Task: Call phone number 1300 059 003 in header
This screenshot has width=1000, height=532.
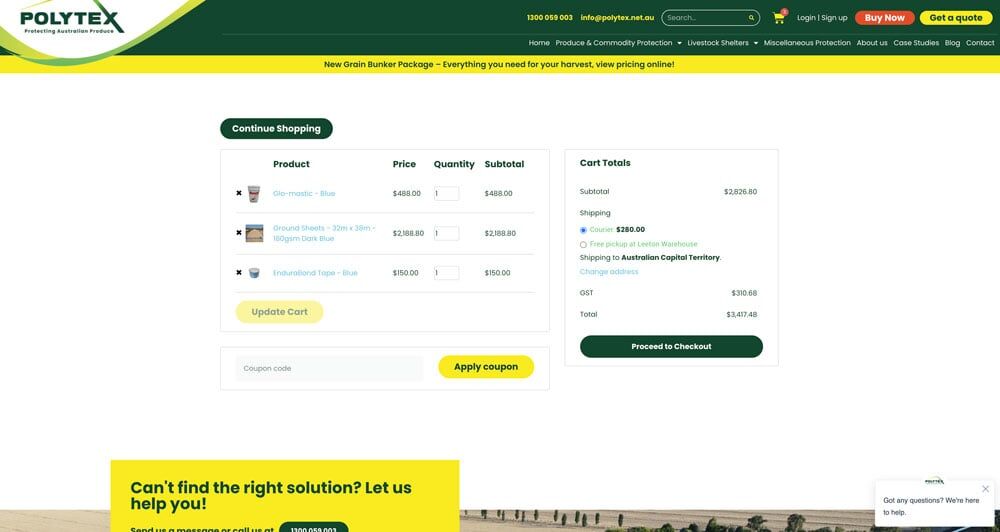Action: click(x=550, y=18)
